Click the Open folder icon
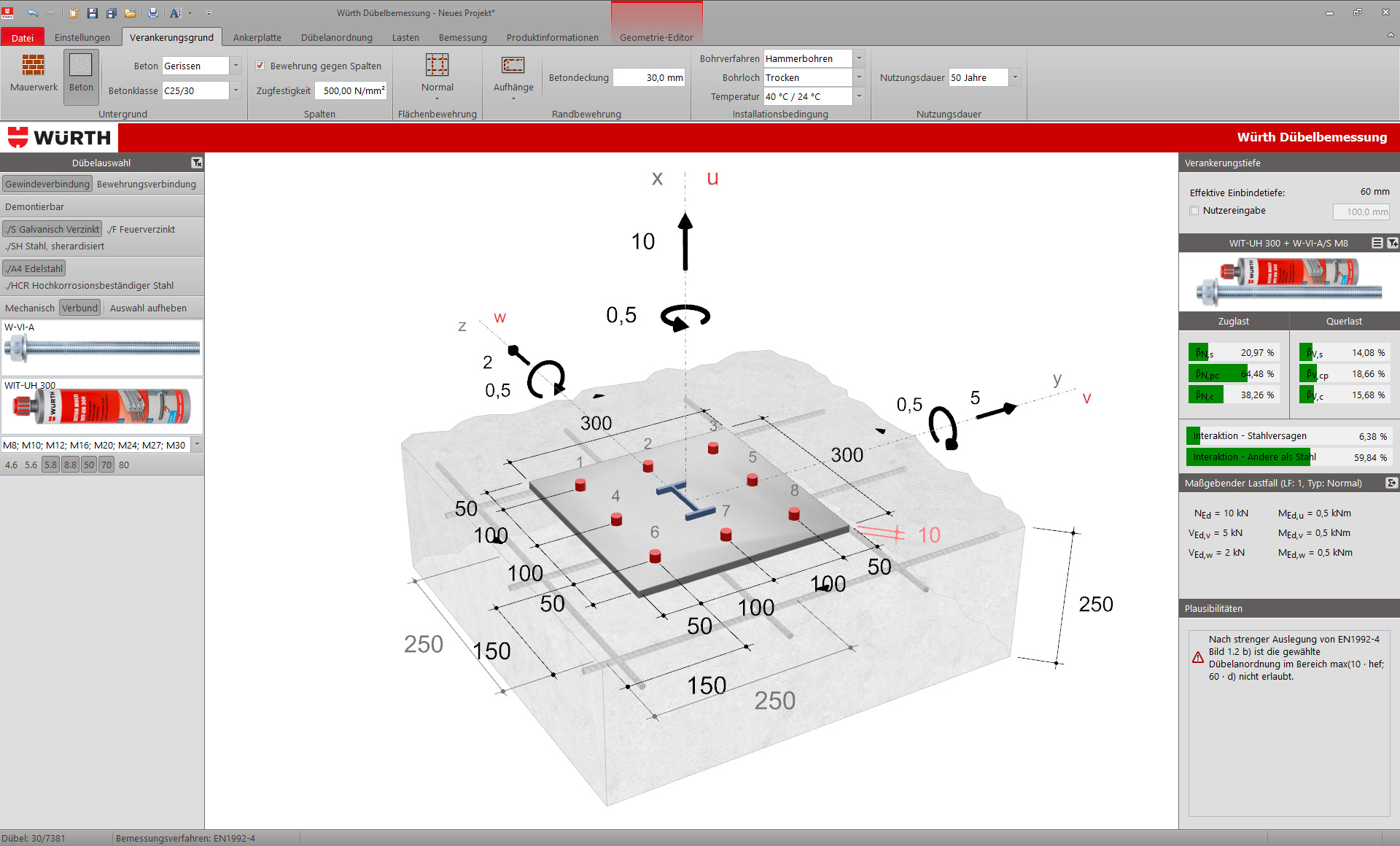The height and width of the screenshot is (846, 1400). [131, 12]
